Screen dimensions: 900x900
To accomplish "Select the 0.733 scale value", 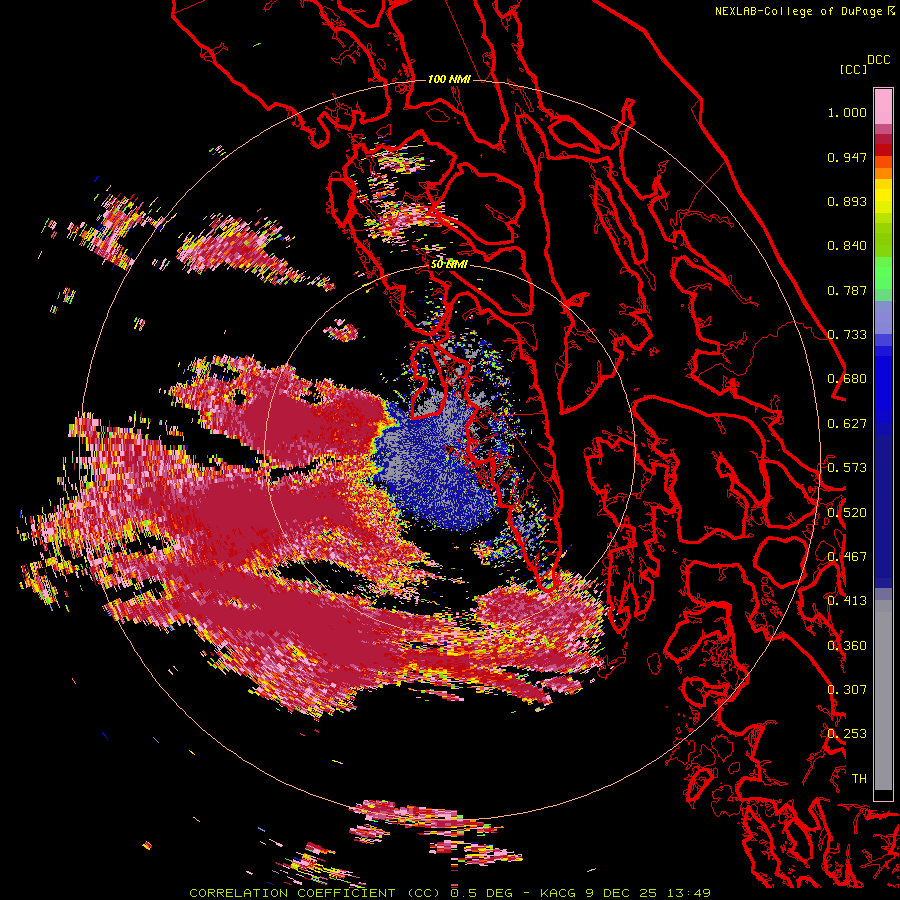I will pyautogui.click(x=847, y=335).
